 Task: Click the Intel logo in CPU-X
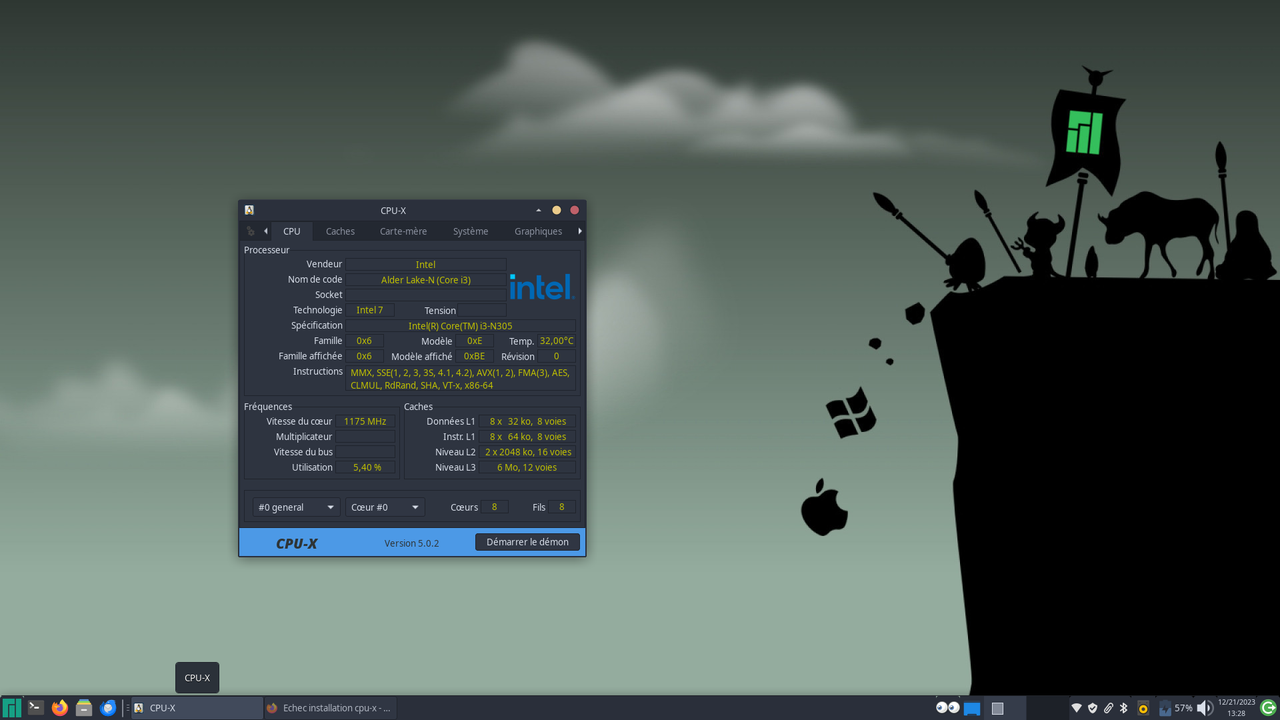pyautogui.click(x=541, y=287)
